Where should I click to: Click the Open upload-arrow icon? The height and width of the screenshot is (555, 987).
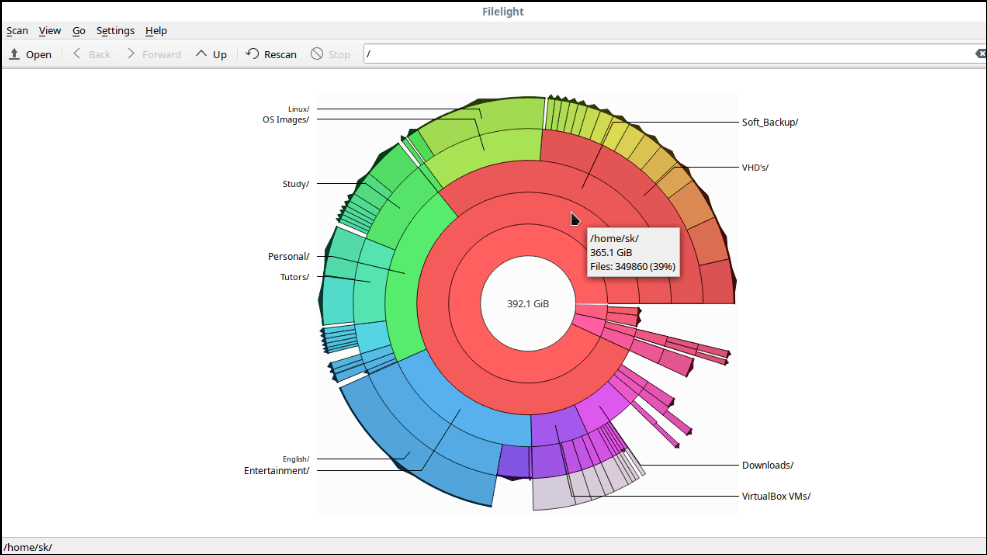pyautogui.click(x=14, y=54)
